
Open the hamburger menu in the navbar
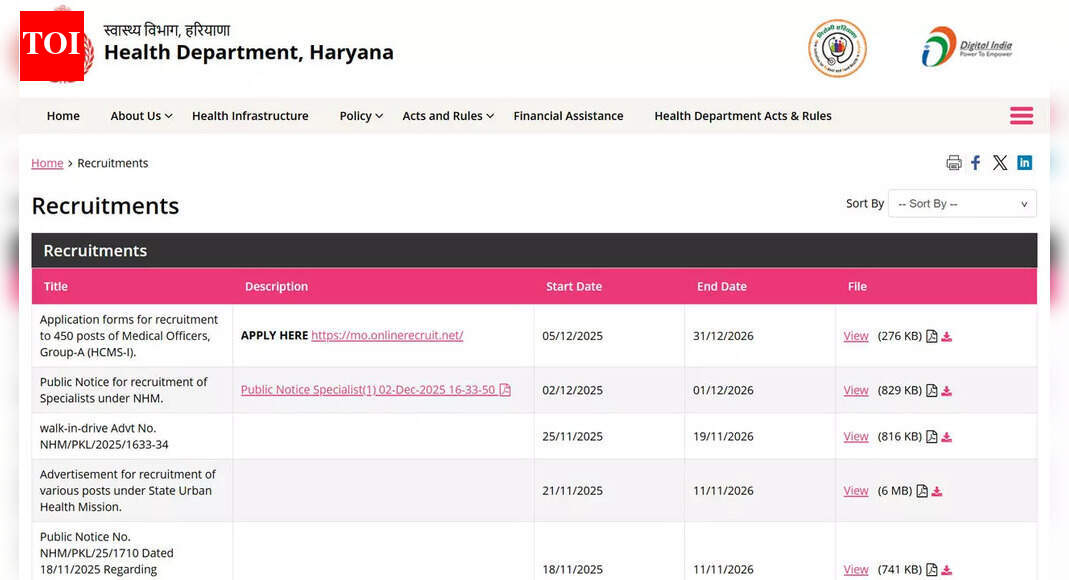pyautogui.click(x=1021, y=116)
